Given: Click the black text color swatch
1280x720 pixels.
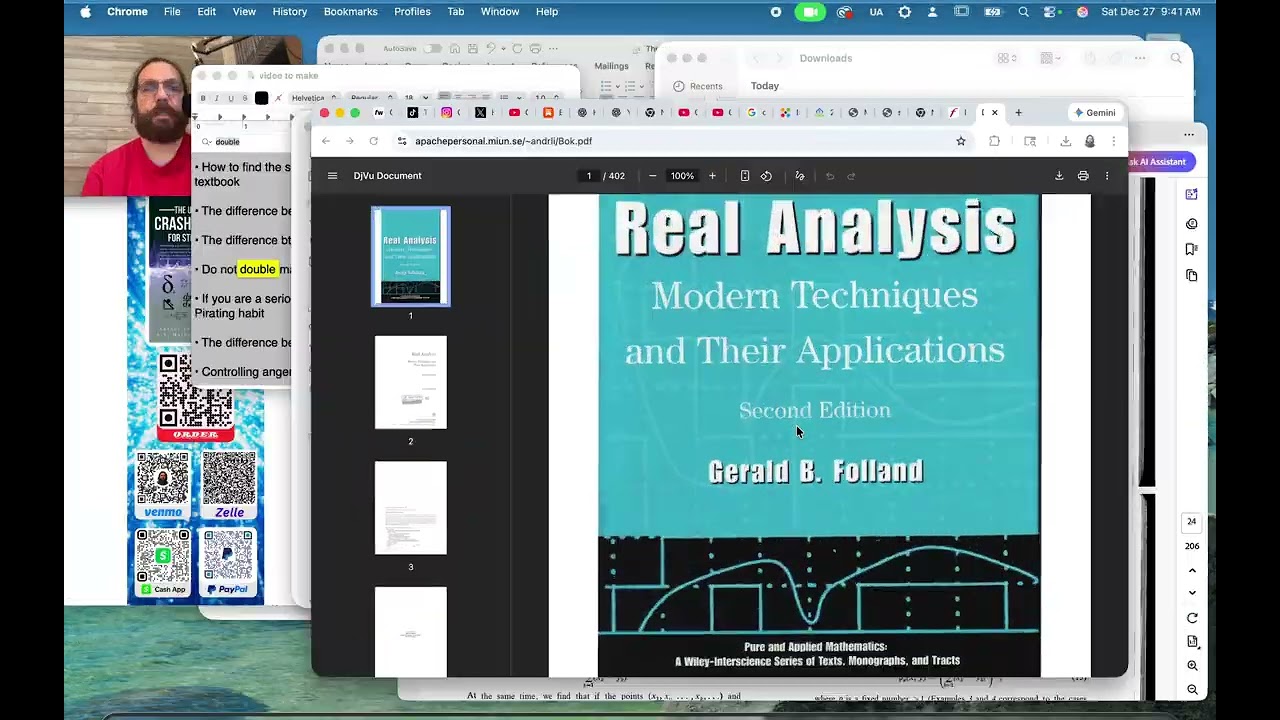Looking at the screenshot, I should coord(261,98).
